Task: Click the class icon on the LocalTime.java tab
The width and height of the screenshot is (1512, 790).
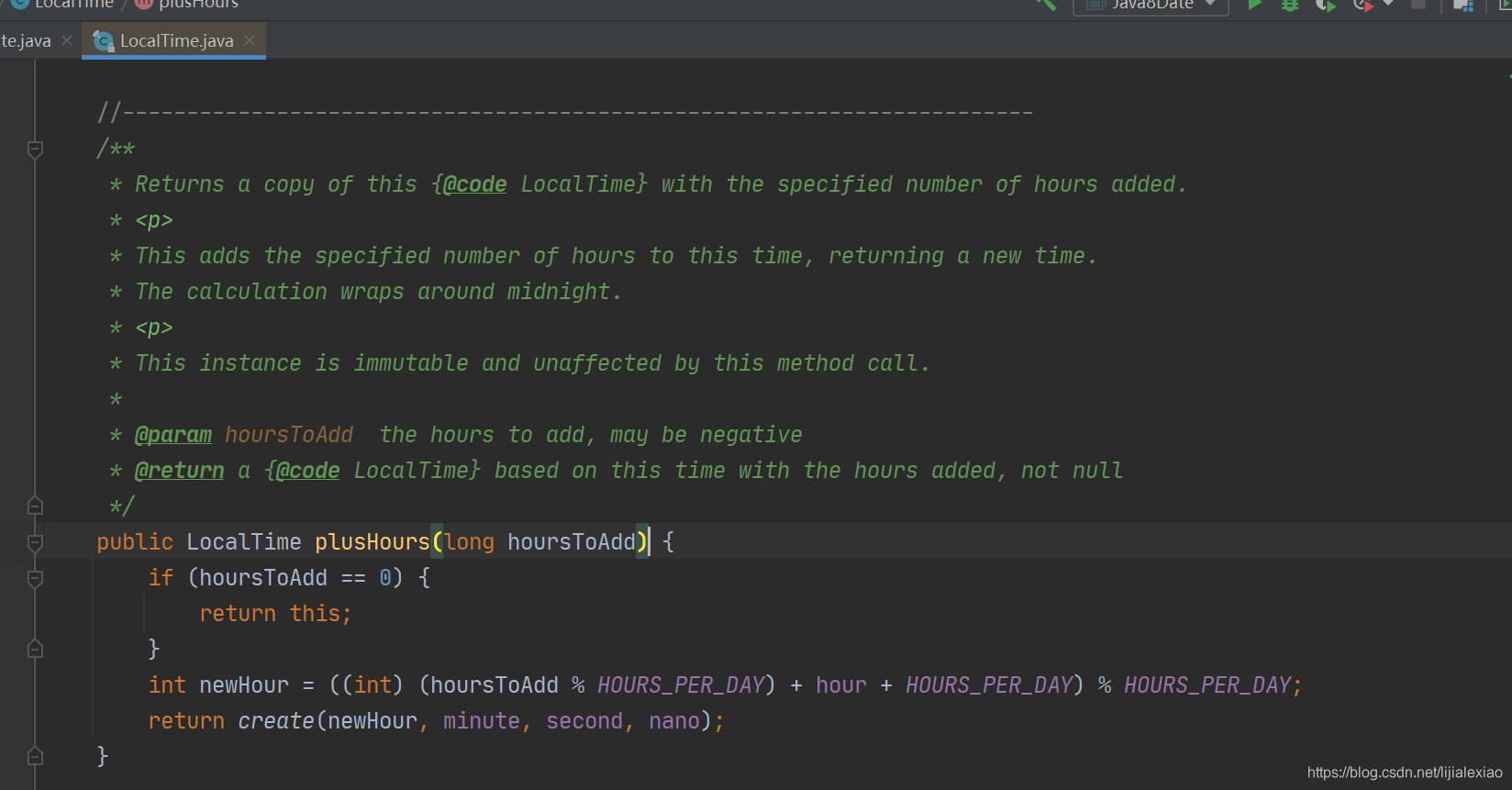Action: click(x=104, y=41)
